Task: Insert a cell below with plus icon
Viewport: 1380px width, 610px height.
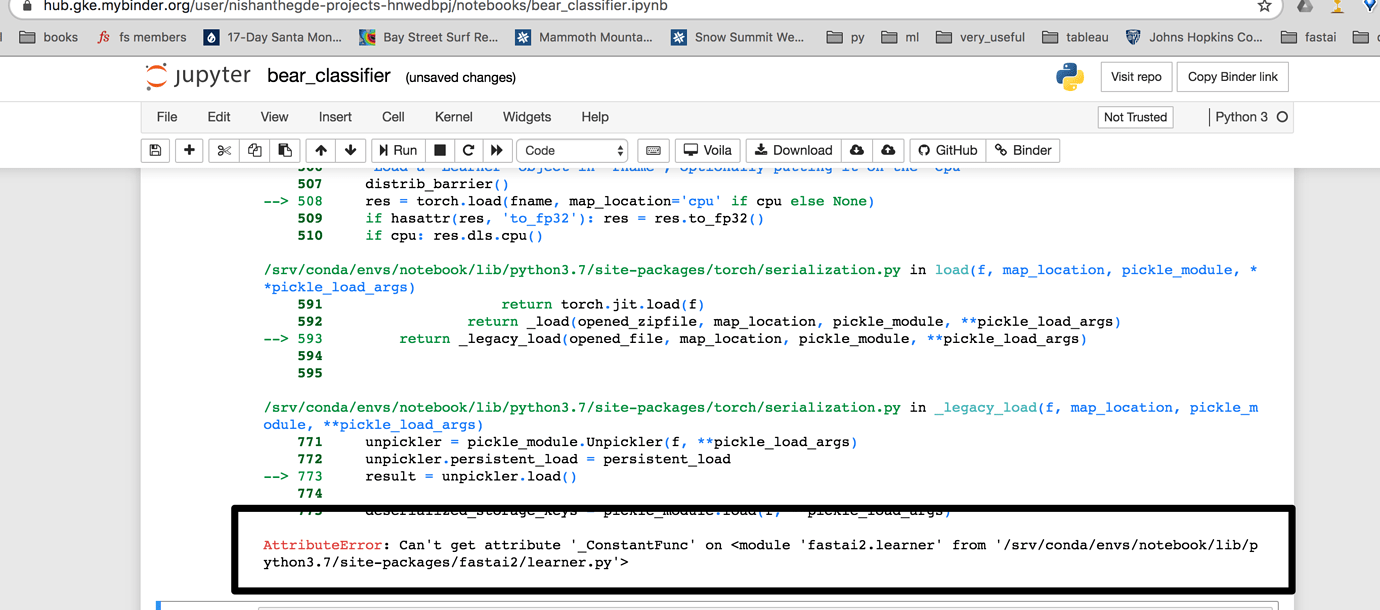Action: pos(189,150)
